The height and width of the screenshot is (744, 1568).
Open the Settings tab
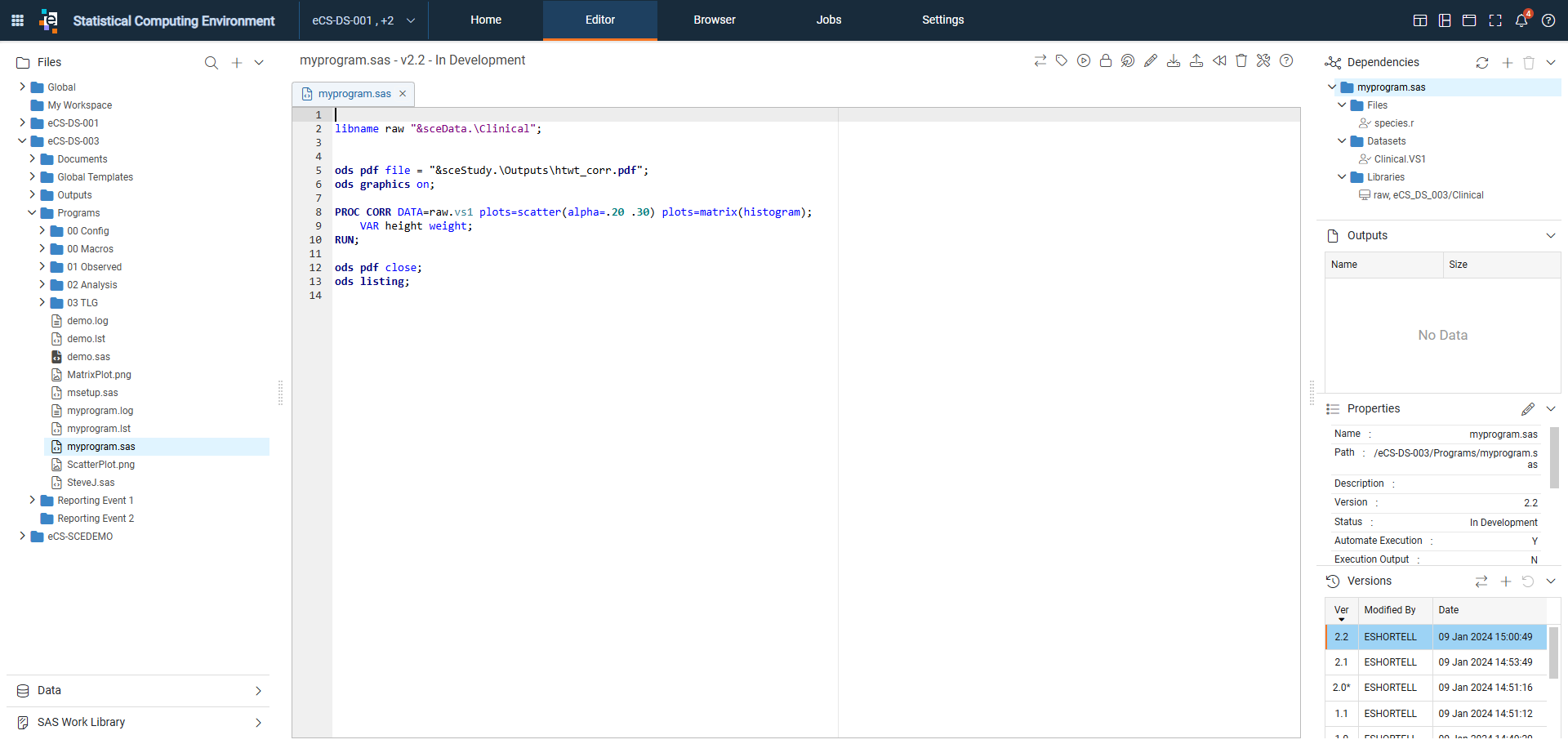point(943,20)
